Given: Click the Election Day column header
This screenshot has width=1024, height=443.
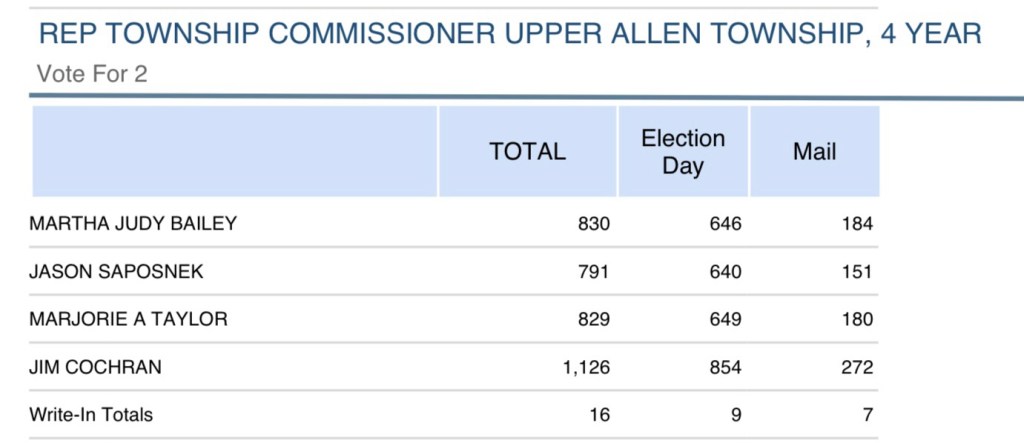Looking at the screenshot, I should tap(683, 152).
